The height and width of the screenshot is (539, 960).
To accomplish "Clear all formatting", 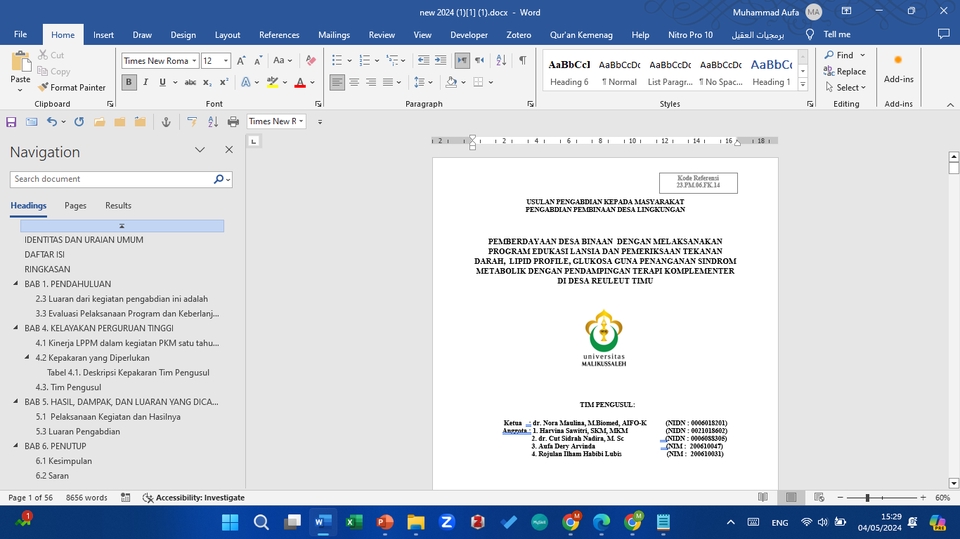I will click(x=310, y=61).
